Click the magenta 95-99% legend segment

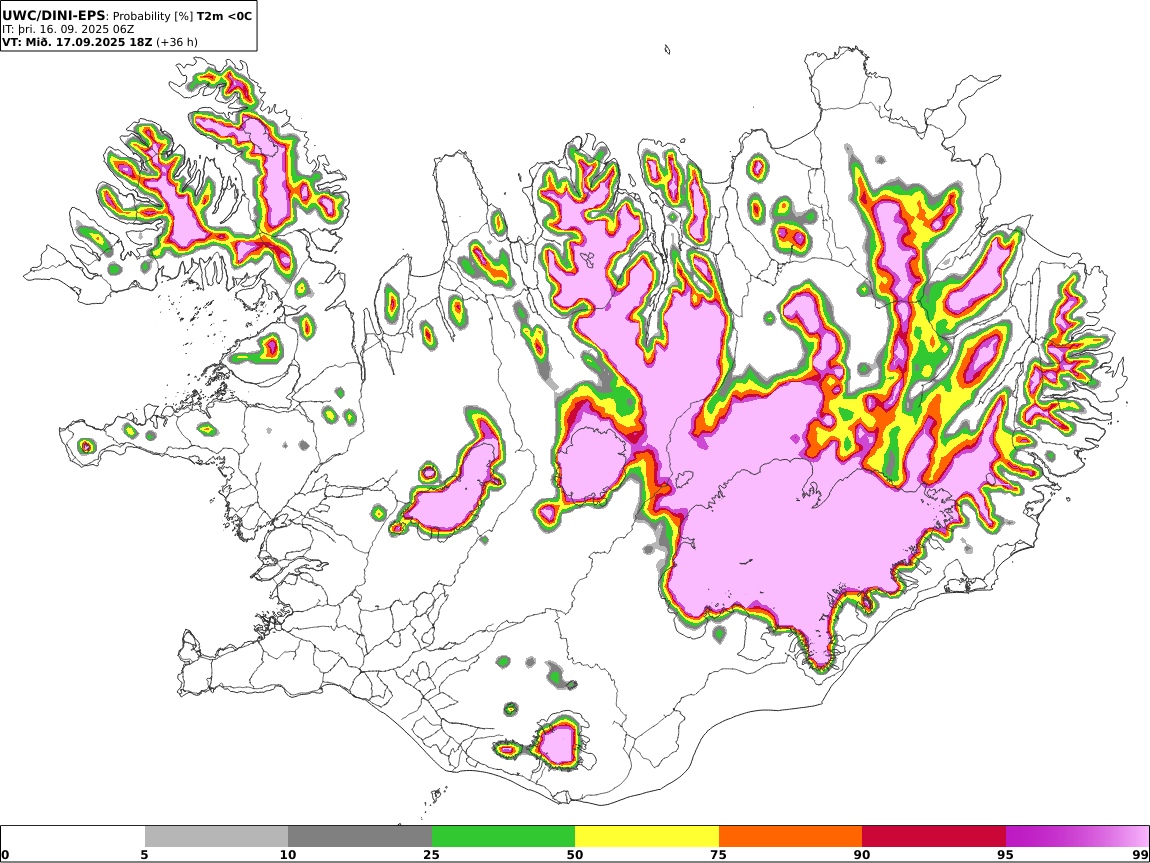1077,837
